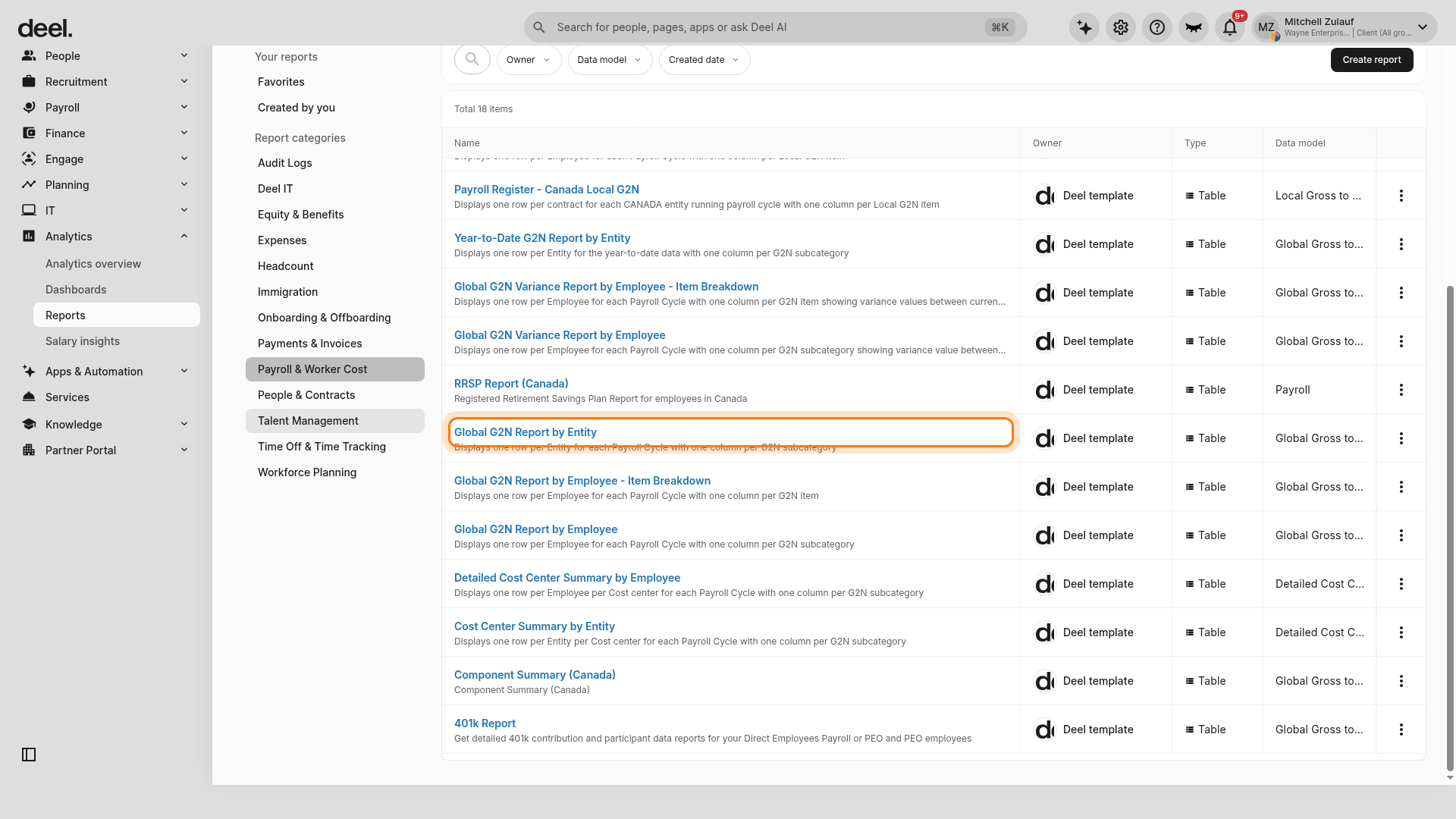Open the 401k Report link
The image size is (1456, 819).
pos(485,723)
